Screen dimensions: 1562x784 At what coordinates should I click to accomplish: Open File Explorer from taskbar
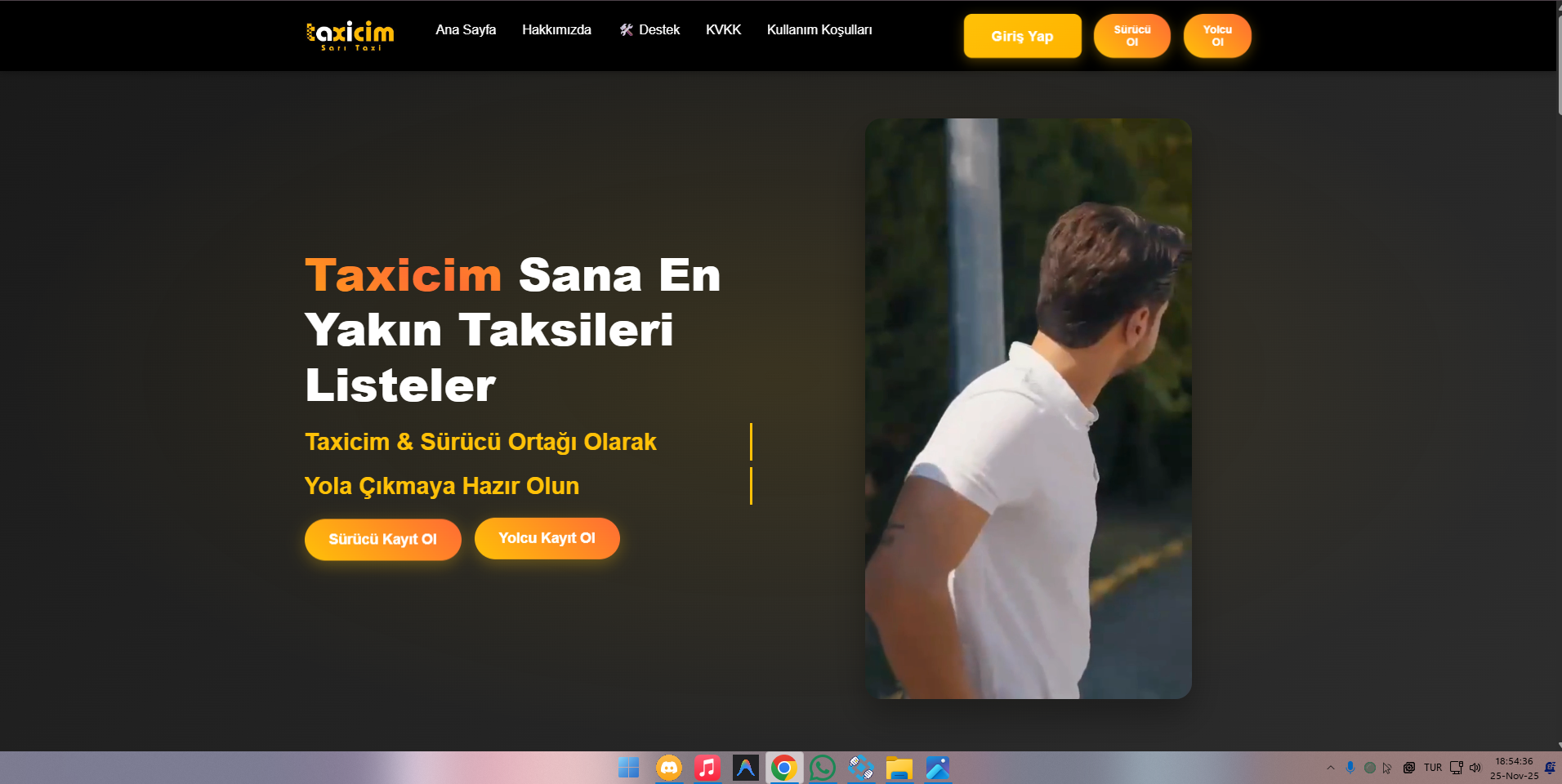point(899,768)
